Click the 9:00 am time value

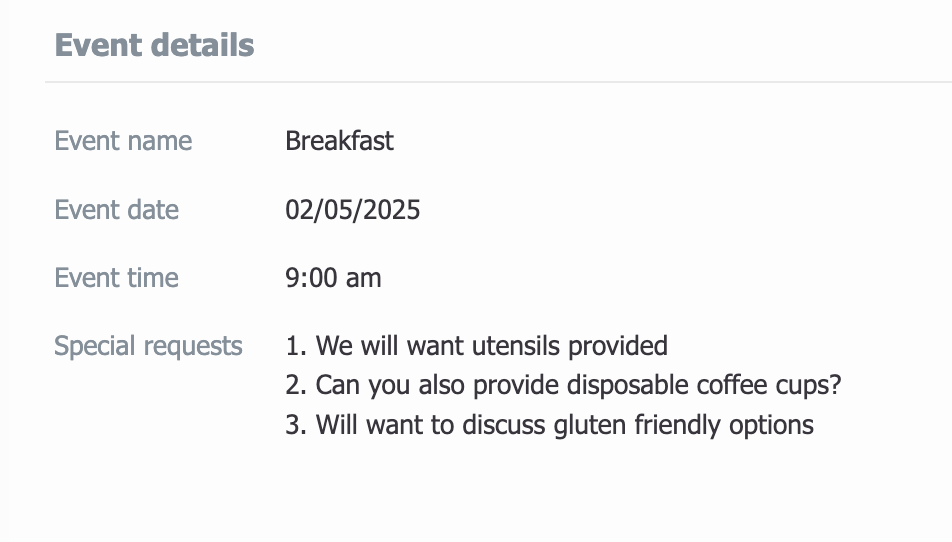pyautogui.click(x=333, y=278)
